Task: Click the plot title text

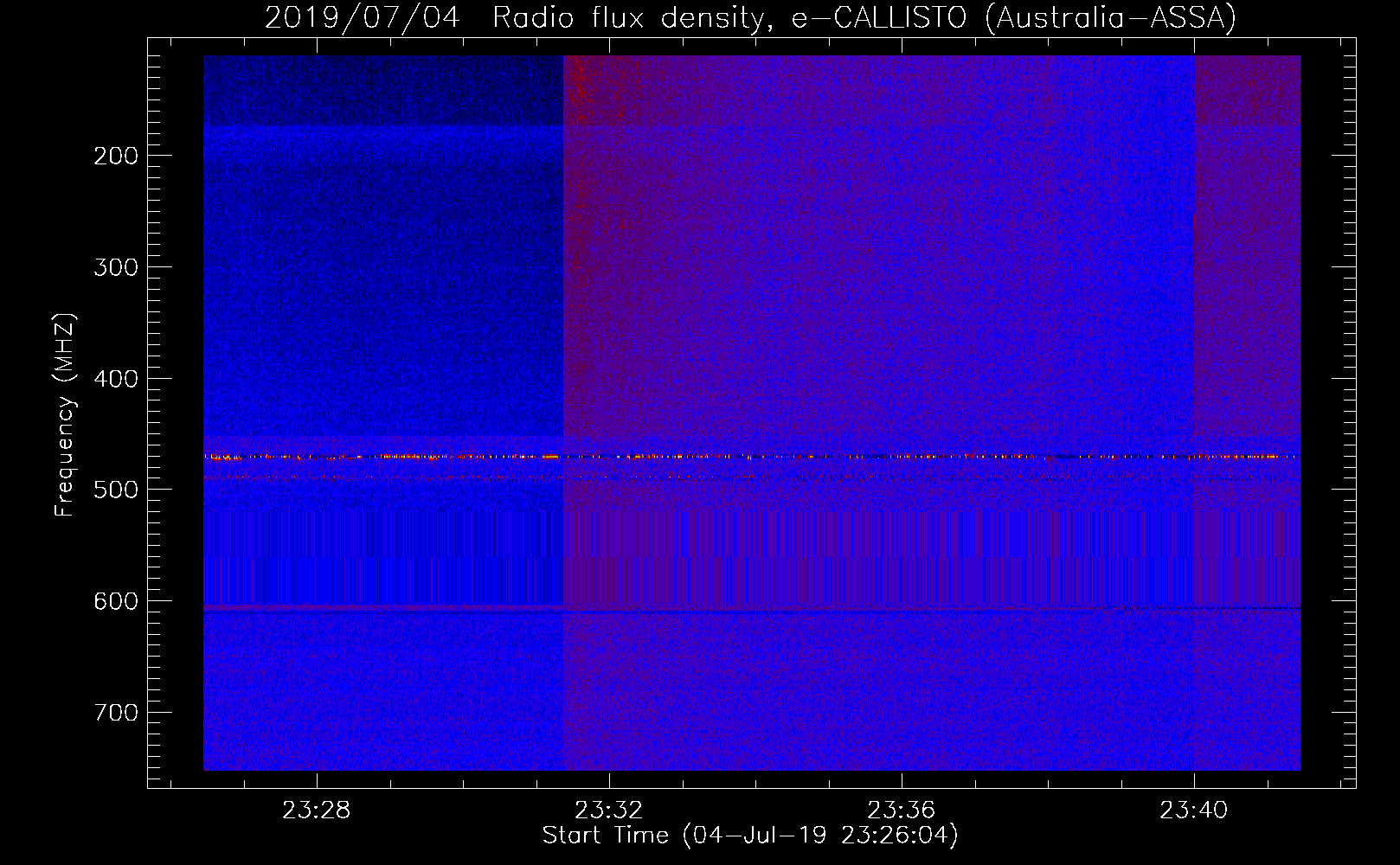Action: point(750,17)
